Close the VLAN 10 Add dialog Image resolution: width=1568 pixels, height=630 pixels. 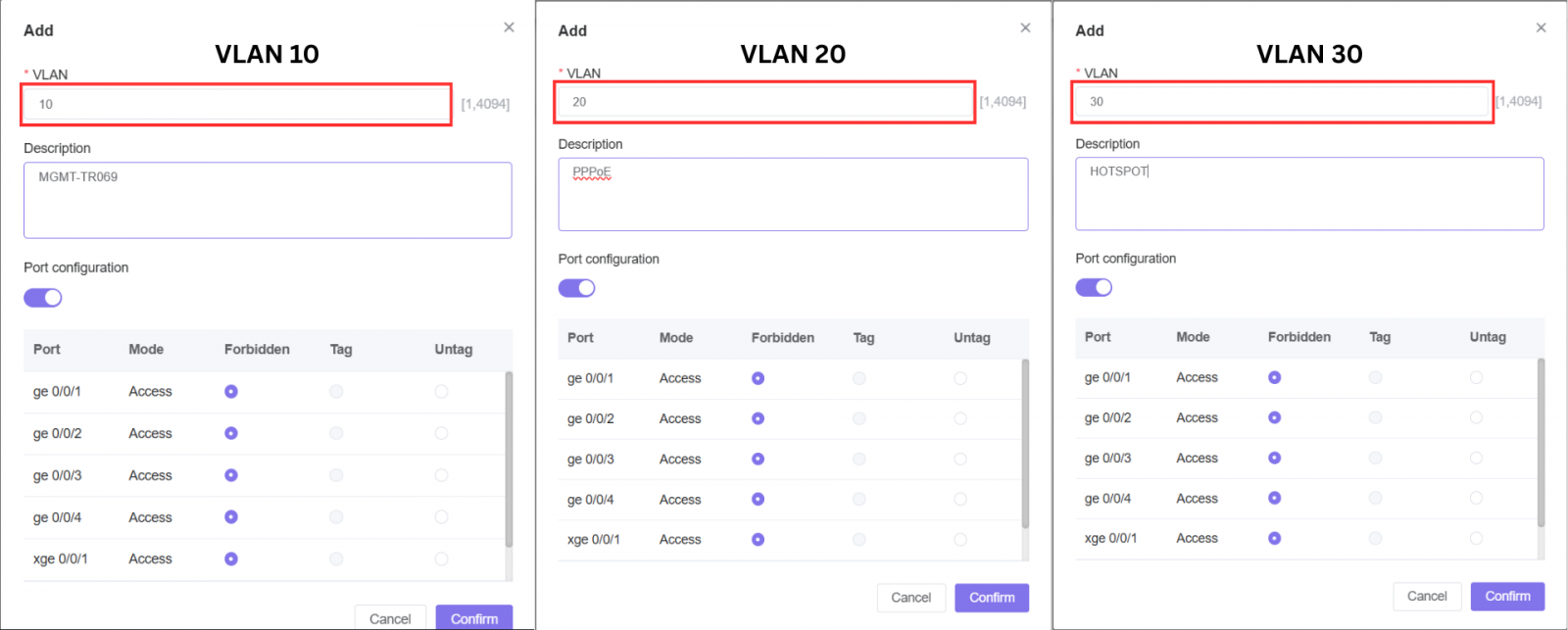pyautogui.click(x=509, y=27)
